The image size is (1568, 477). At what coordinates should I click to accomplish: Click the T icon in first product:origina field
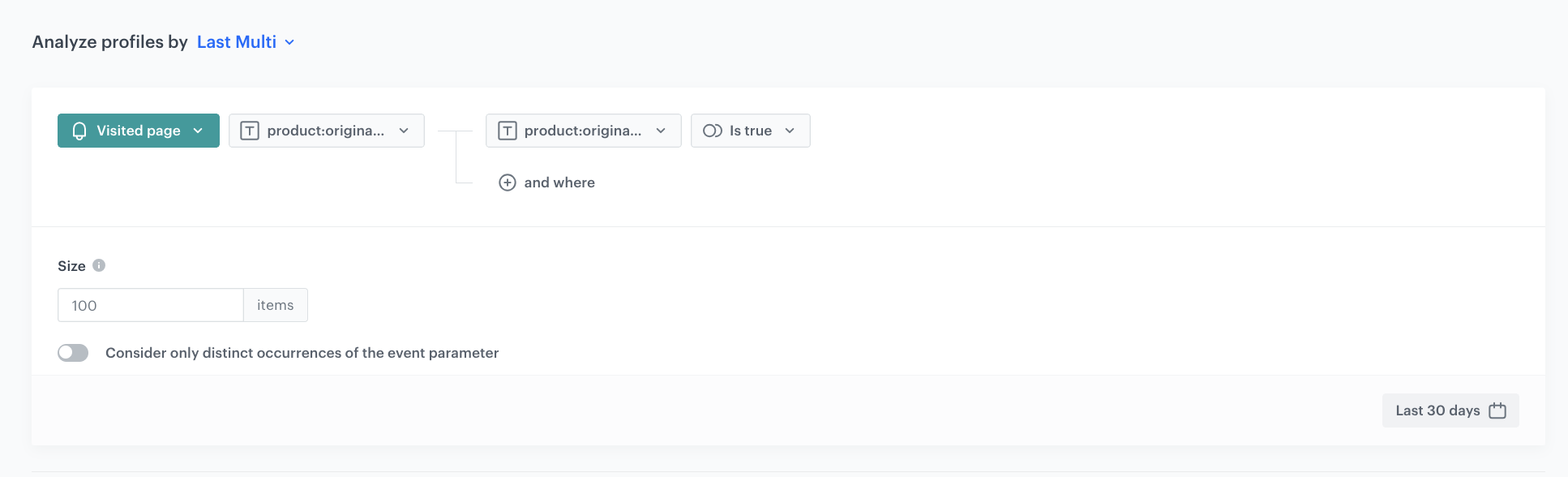click(250, 131)
